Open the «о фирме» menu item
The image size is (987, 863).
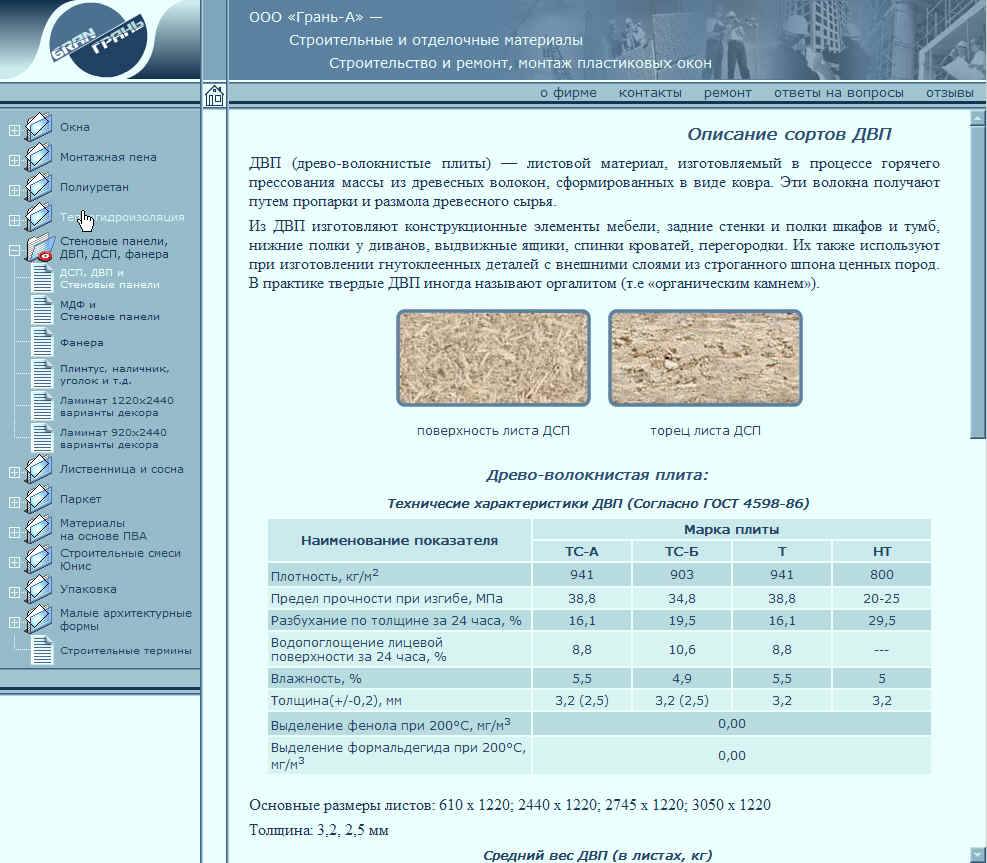pos(568,93)
